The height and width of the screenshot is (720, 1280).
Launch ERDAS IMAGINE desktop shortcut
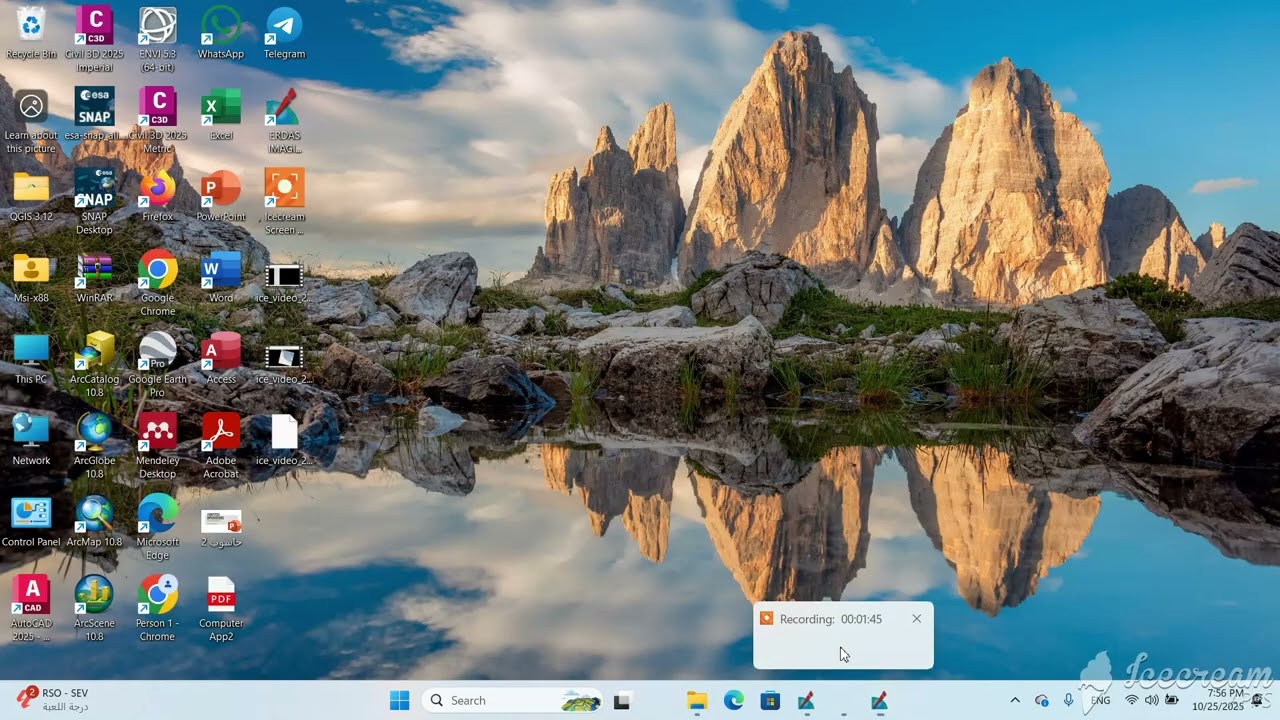pyautogui.click(x=284, y=120)
